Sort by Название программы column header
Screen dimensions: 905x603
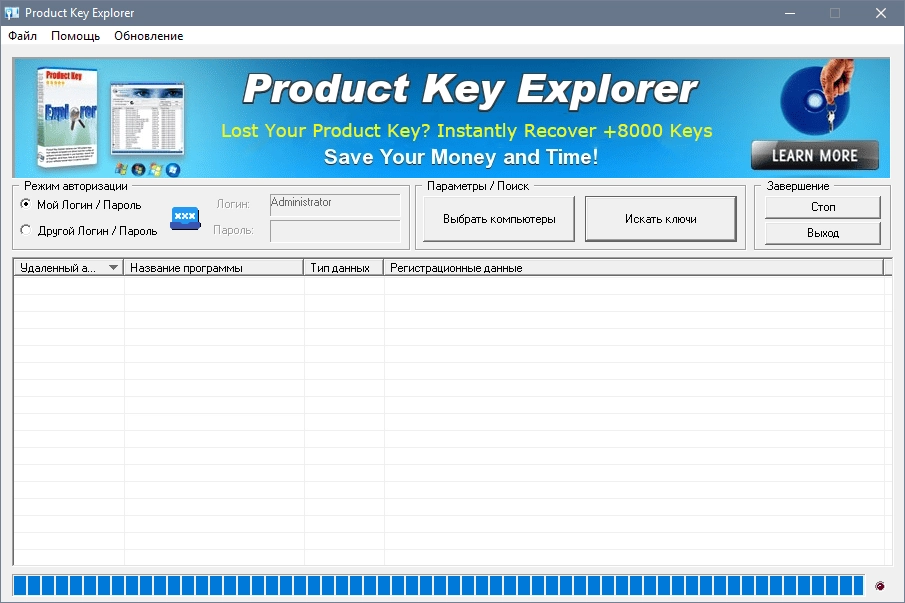click(x=214, y=268)
